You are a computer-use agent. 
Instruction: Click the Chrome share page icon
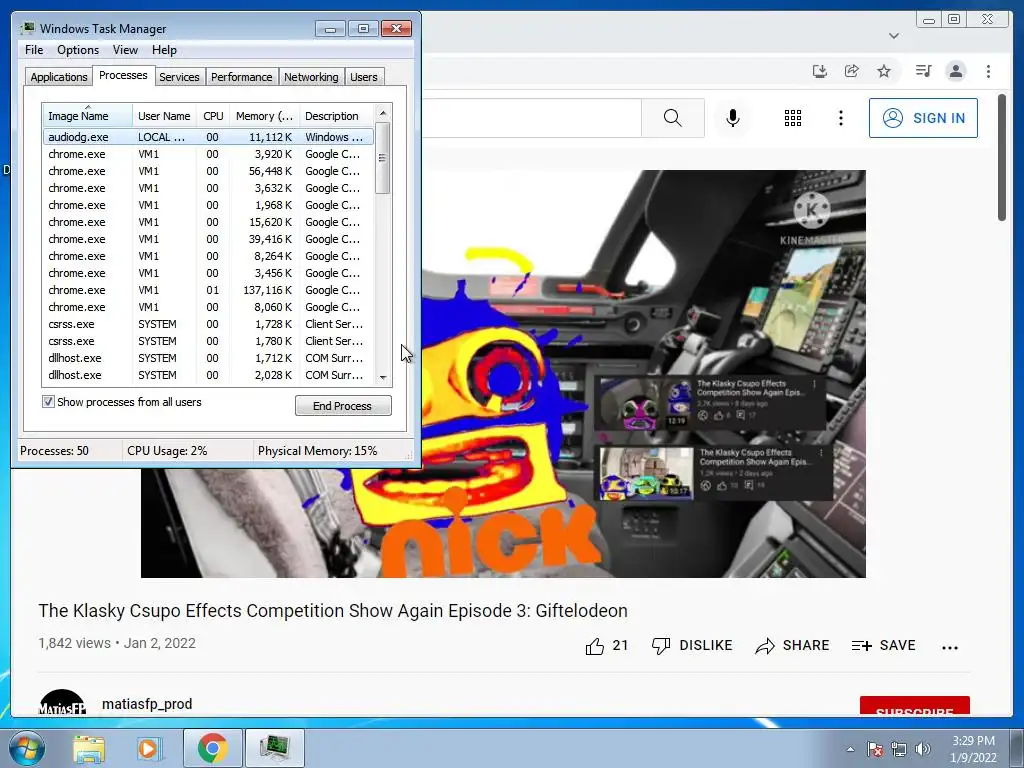click(852, 71)
